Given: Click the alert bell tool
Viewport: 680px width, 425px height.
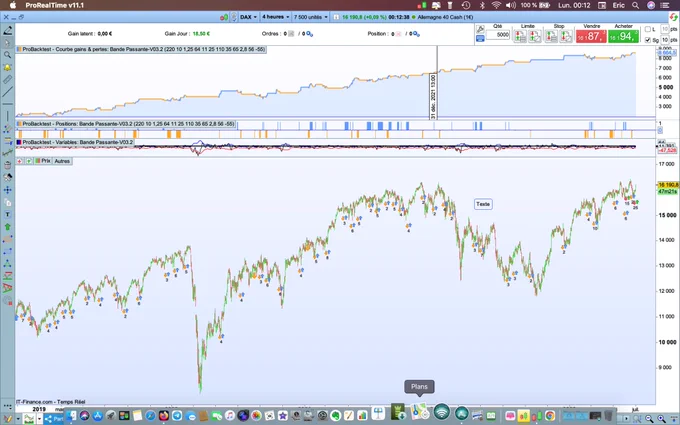Looking at the screenshot, I should pyautogui.click(x=7, y=67).
